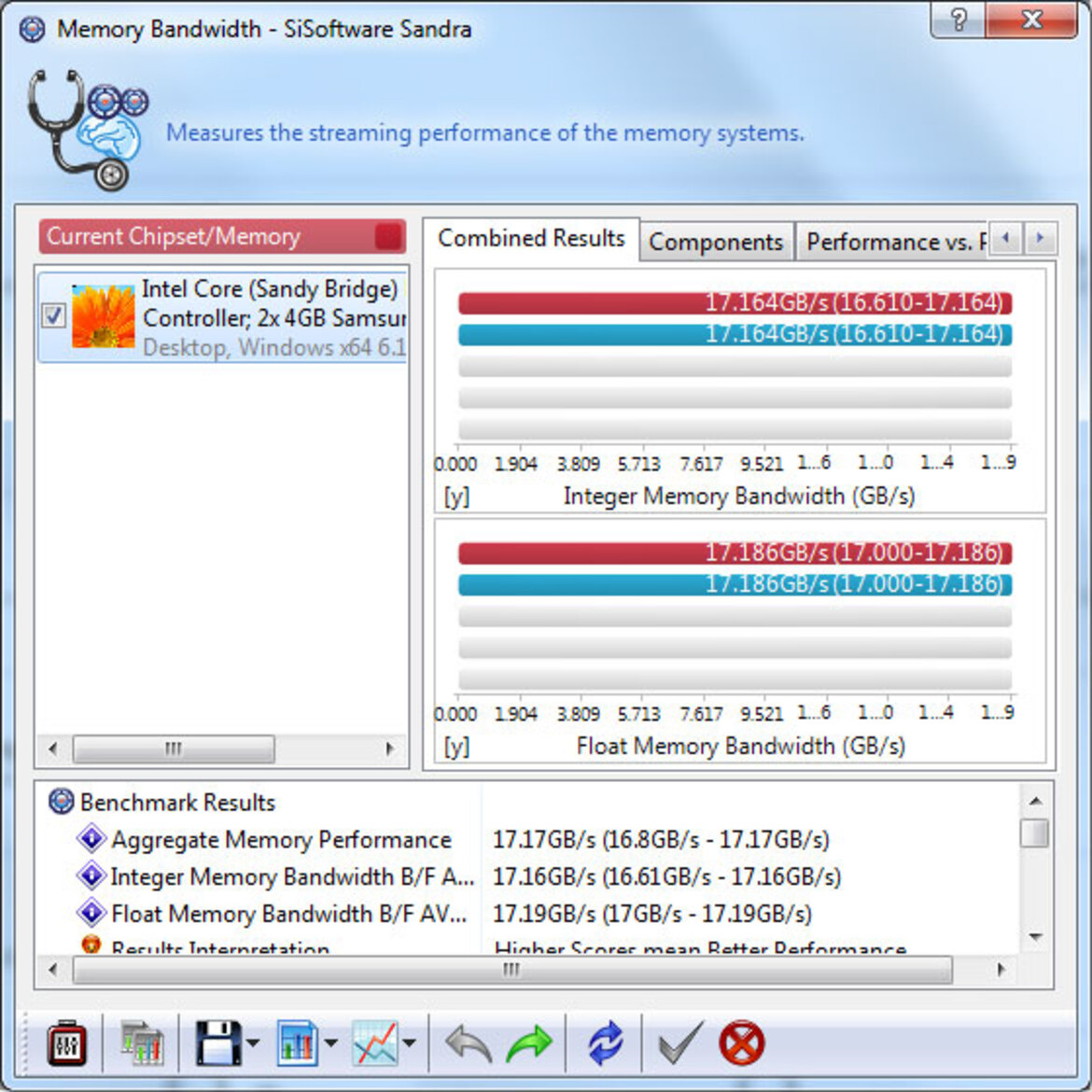The height and width of the screenshot is (1092, 1092).
Task: Click the ranking engines toolbar icon
Action: click(x=142, y=1043)
